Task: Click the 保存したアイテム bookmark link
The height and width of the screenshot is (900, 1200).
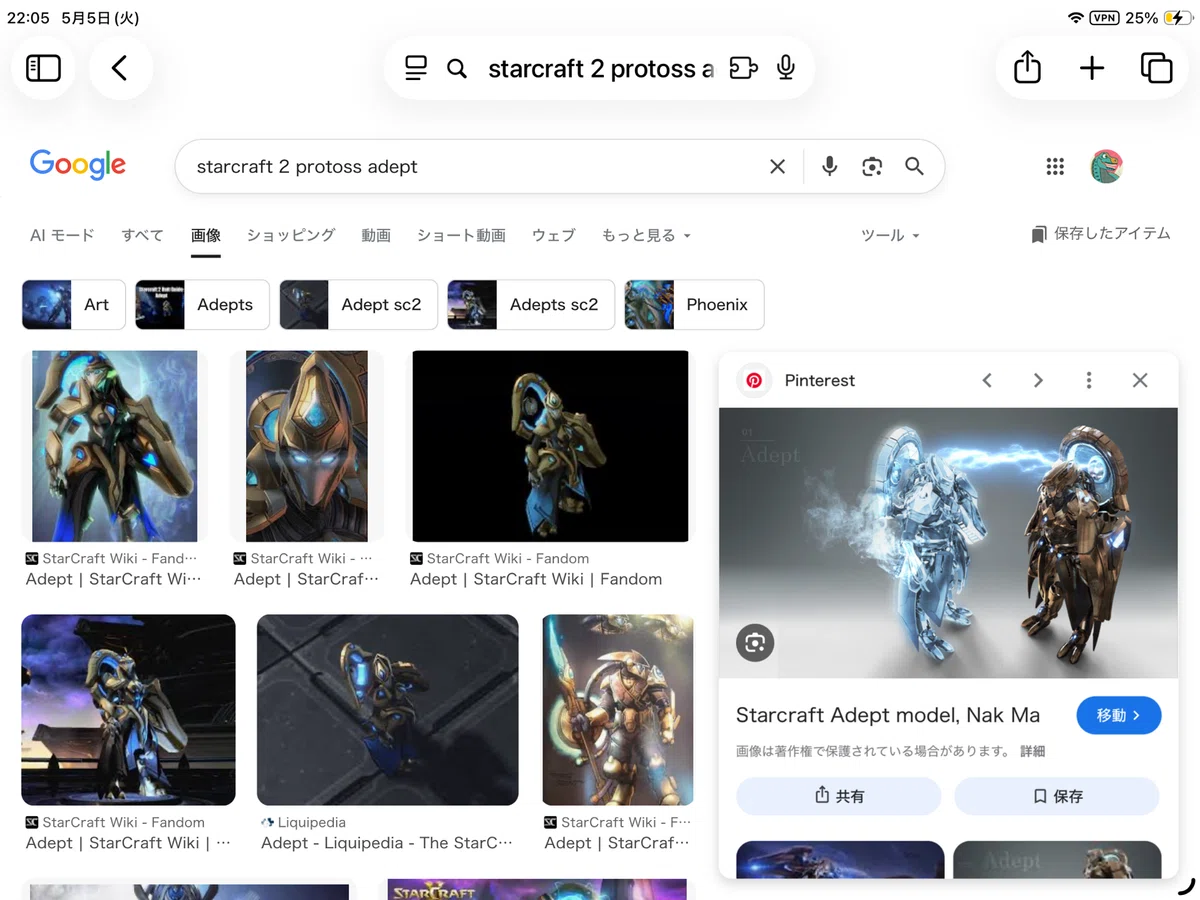Action: point(1100,234)
